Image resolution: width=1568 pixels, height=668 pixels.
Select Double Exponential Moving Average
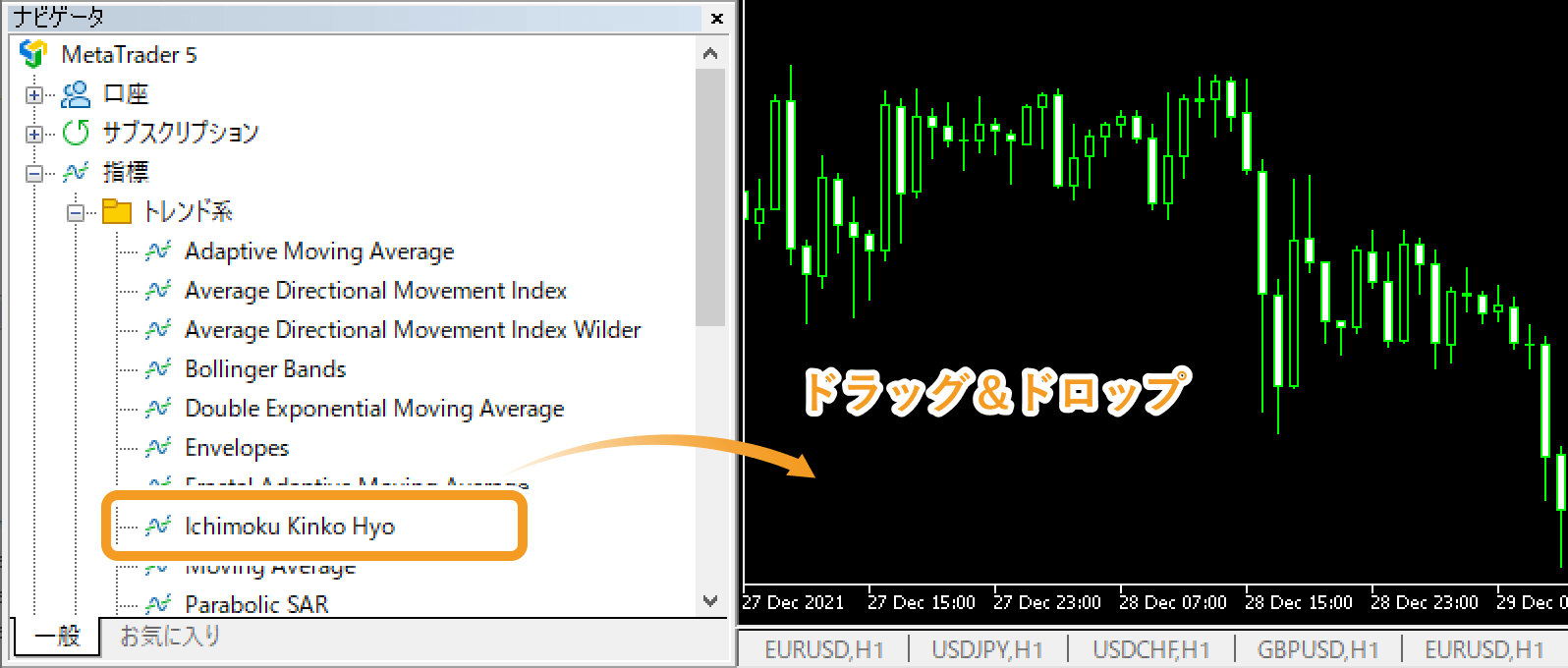374,409
